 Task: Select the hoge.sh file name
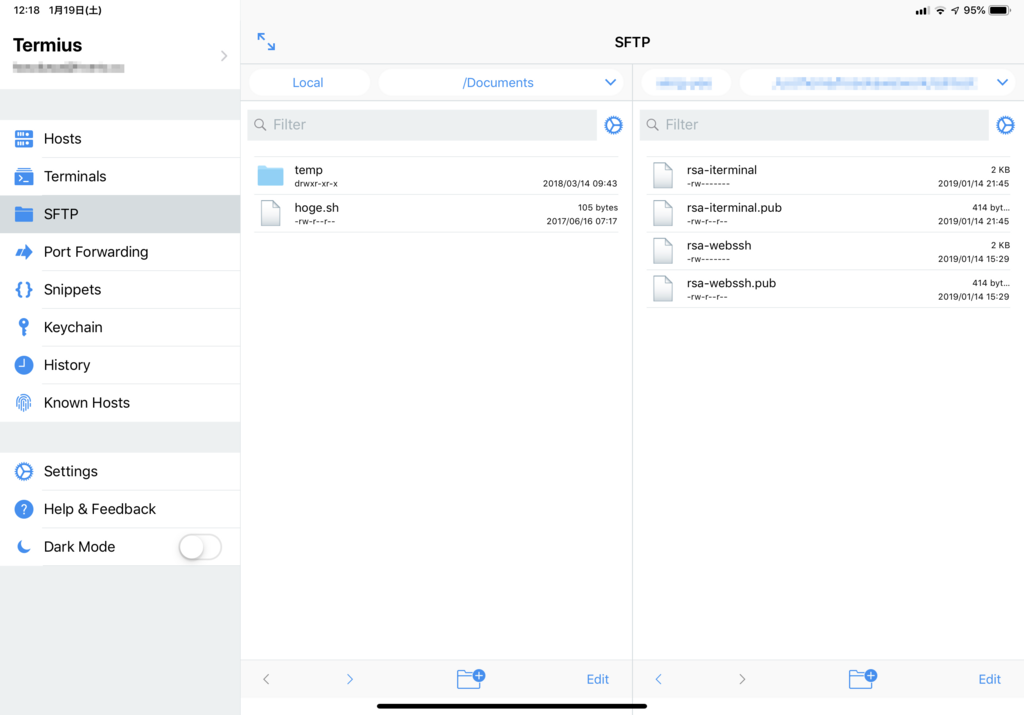[x=317, y=208]
